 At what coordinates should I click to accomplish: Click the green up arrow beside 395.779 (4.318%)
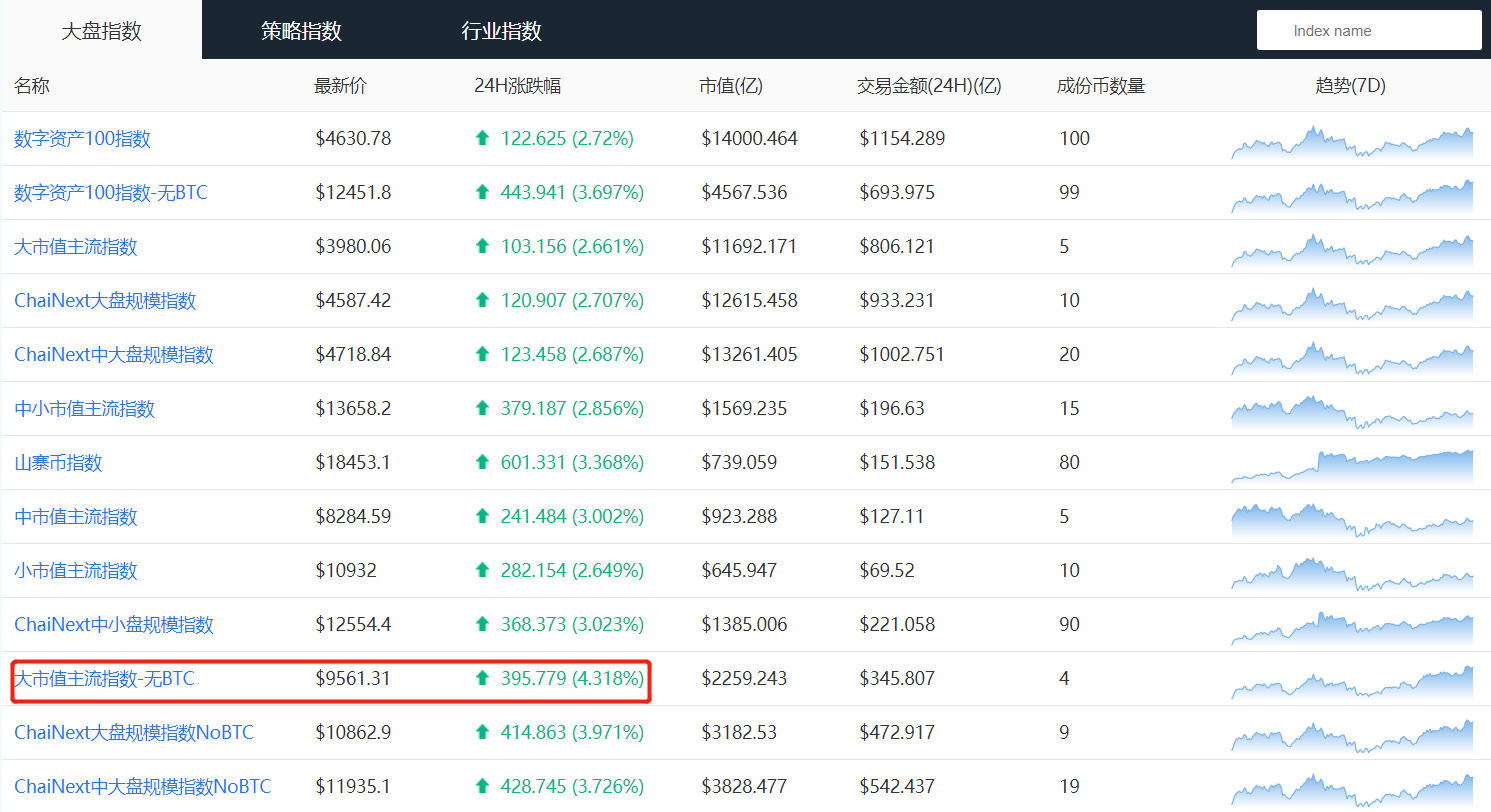(x=483, y=678)
